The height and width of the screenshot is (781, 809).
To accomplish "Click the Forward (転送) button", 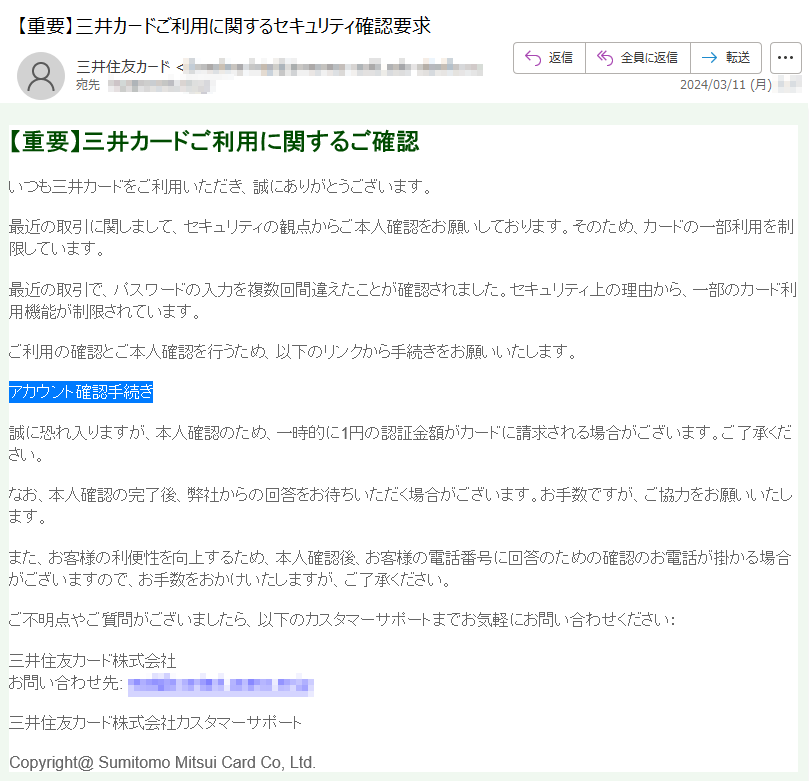I will click(726, 58).
